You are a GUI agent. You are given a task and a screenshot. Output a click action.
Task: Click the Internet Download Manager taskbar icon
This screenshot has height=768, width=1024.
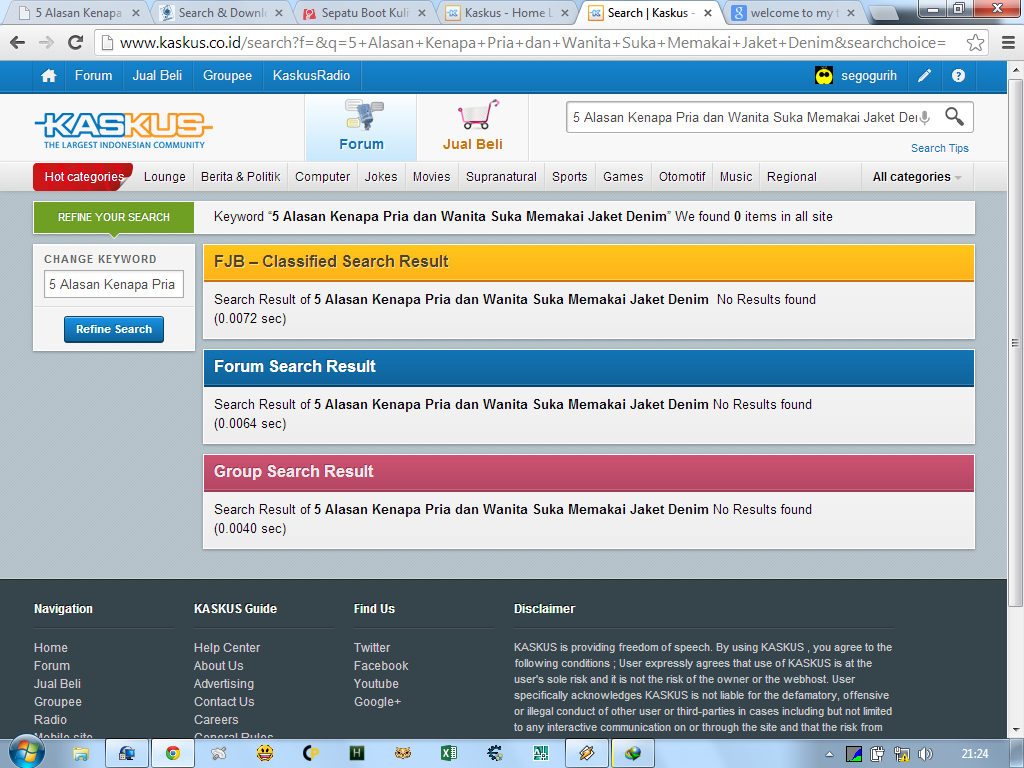[x=632, y=754]
